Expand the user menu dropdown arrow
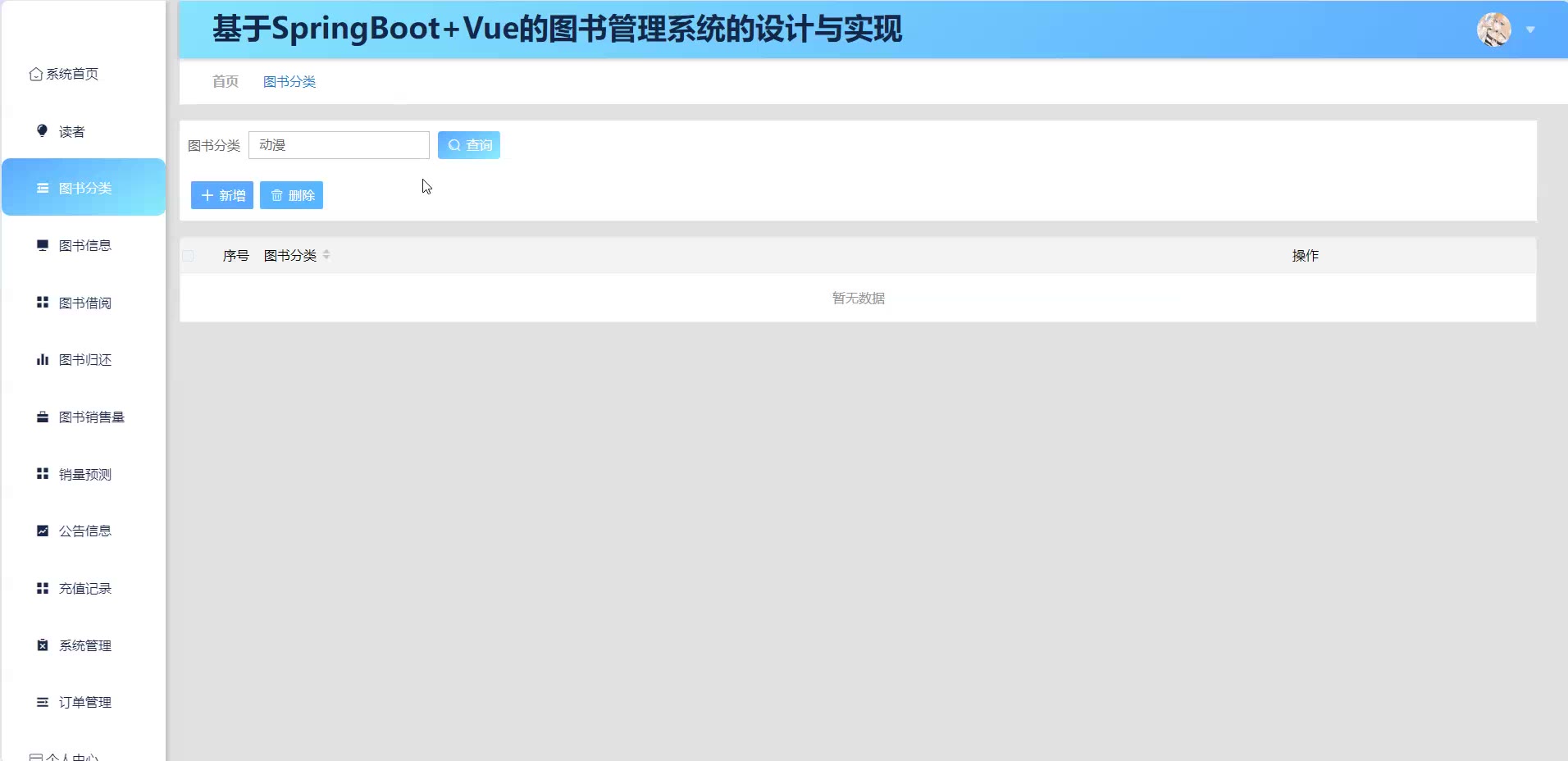This screenshot has width=1568, height=761. click(1530, 30)
